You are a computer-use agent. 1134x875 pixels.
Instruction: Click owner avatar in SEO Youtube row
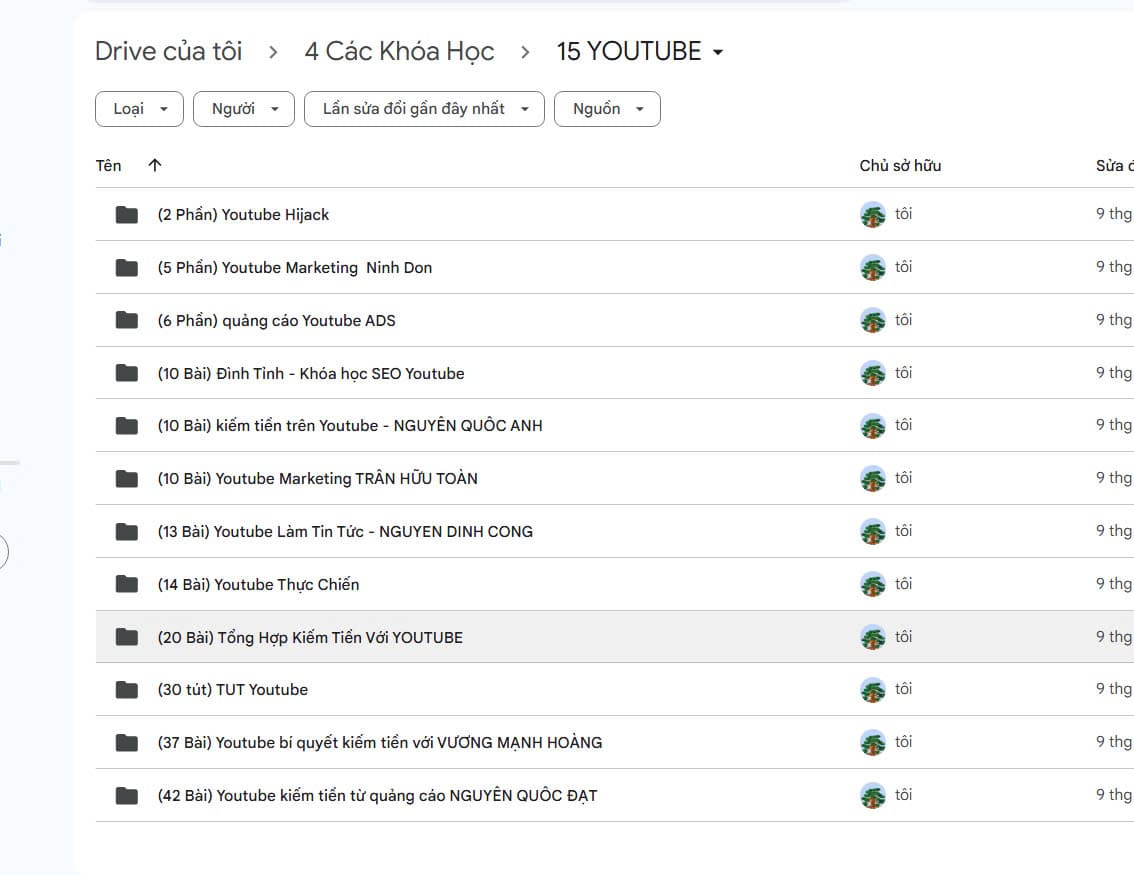(873, 373)
